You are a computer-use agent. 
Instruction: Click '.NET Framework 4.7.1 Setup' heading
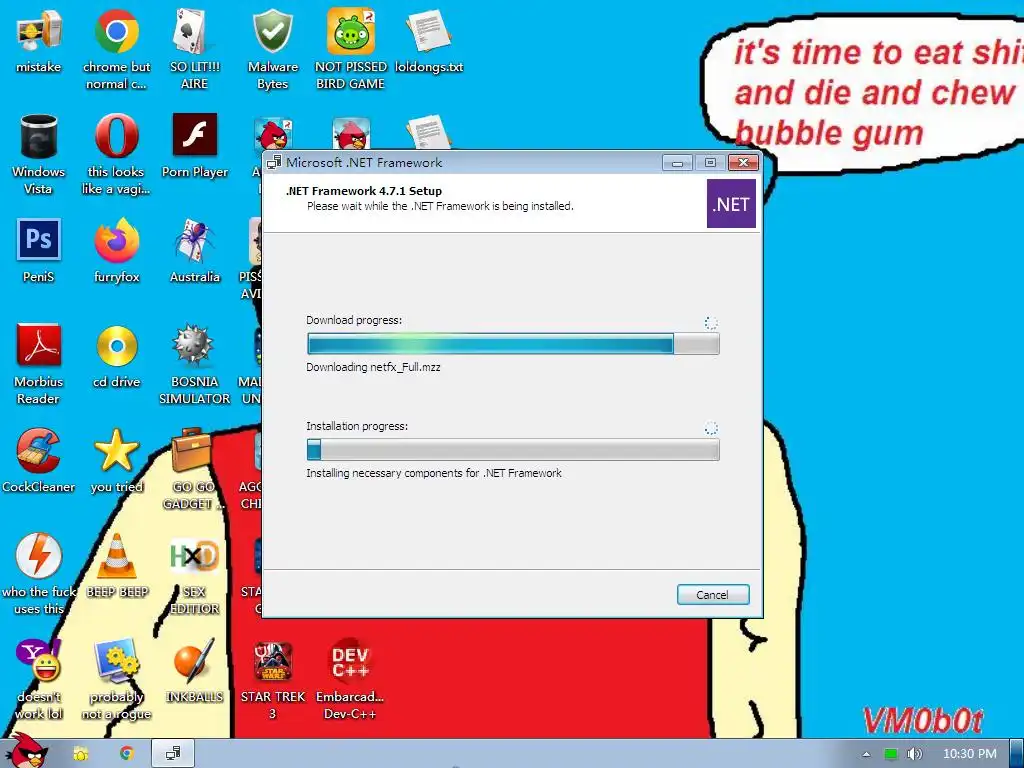click(364, 191)
